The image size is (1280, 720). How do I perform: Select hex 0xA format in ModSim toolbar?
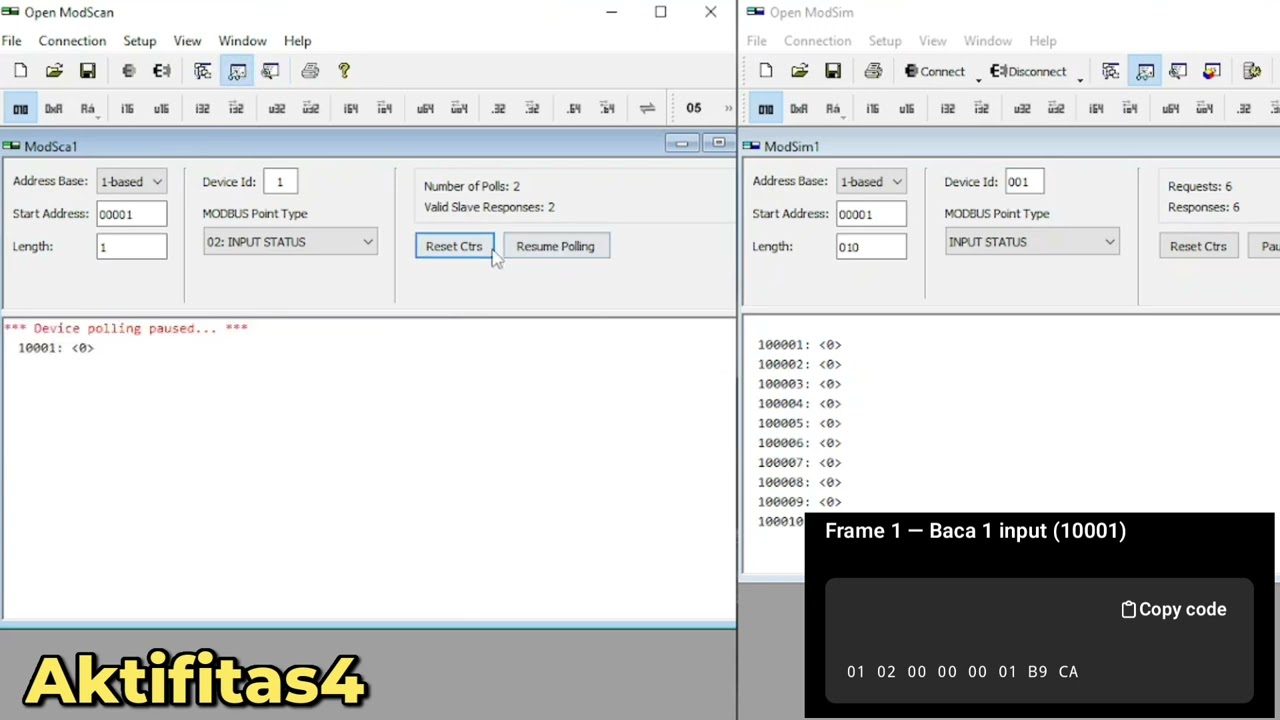pos(799,108)
